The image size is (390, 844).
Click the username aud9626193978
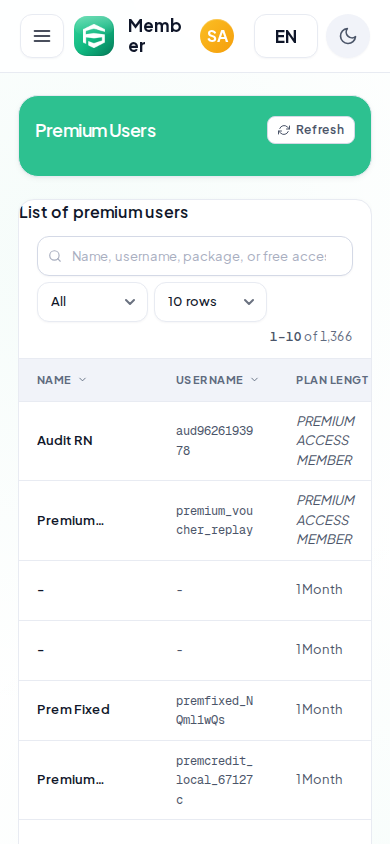[214, 441]
